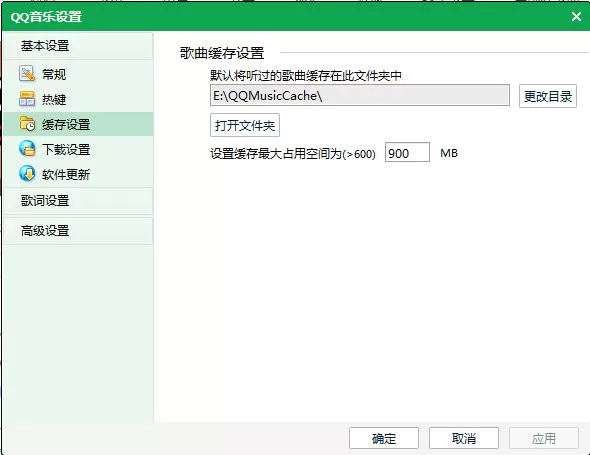Click the 热键 hotkey icon

(x=27, y=99)
